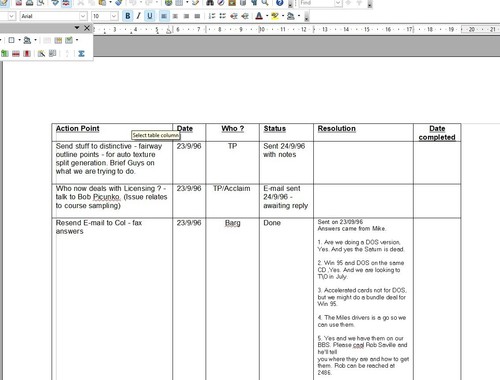Open the font size 10 dropdown

114,16
